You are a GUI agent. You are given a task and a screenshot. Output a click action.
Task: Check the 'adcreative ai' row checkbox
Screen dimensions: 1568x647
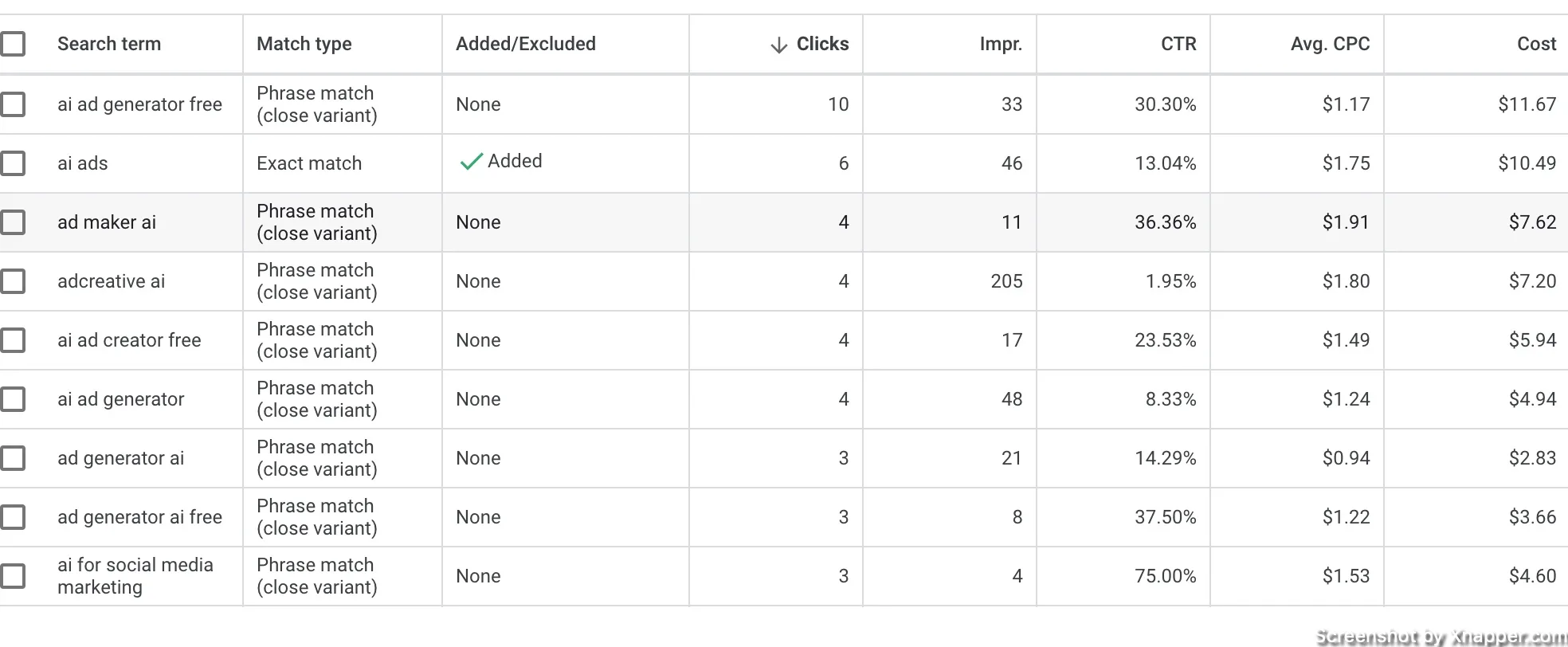click(x=12, y=281)
